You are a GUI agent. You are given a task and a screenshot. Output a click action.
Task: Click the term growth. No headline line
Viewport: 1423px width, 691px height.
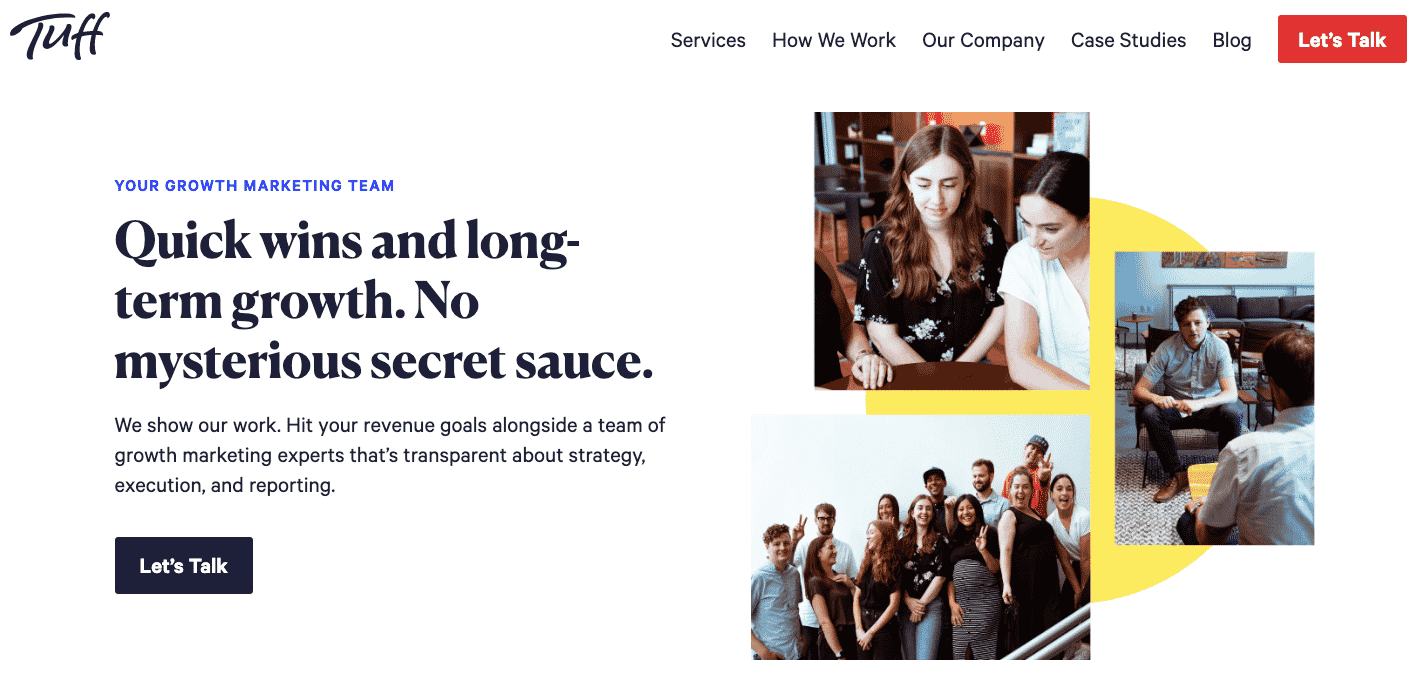[297, 302]
